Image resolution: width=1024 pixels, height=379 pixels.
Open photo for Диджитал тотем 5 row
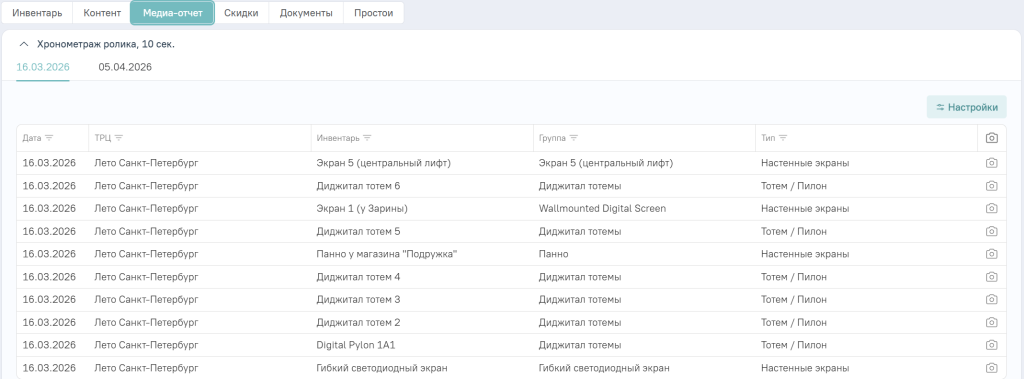coord(991,231)
